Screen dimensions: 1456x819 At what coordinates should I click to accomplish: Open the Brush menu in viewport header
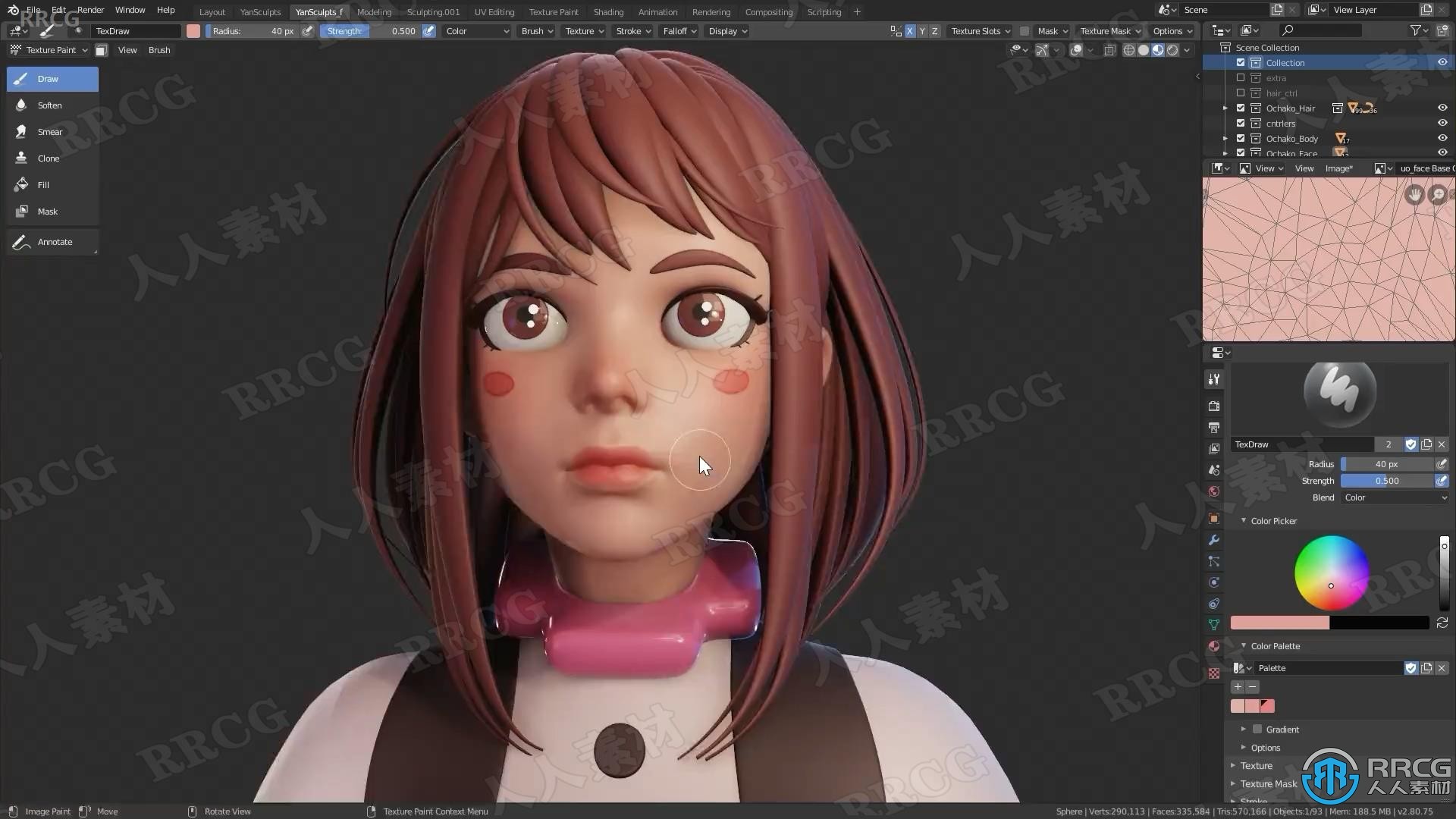point(159,50)
